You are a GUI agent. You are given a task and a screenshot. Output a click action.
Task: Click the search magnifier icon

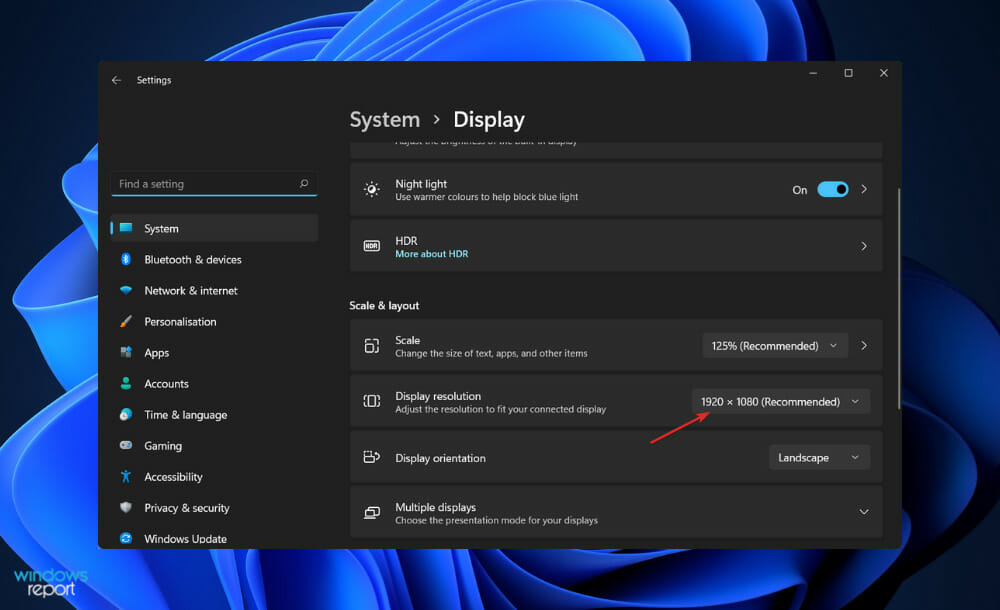(304, 184)
